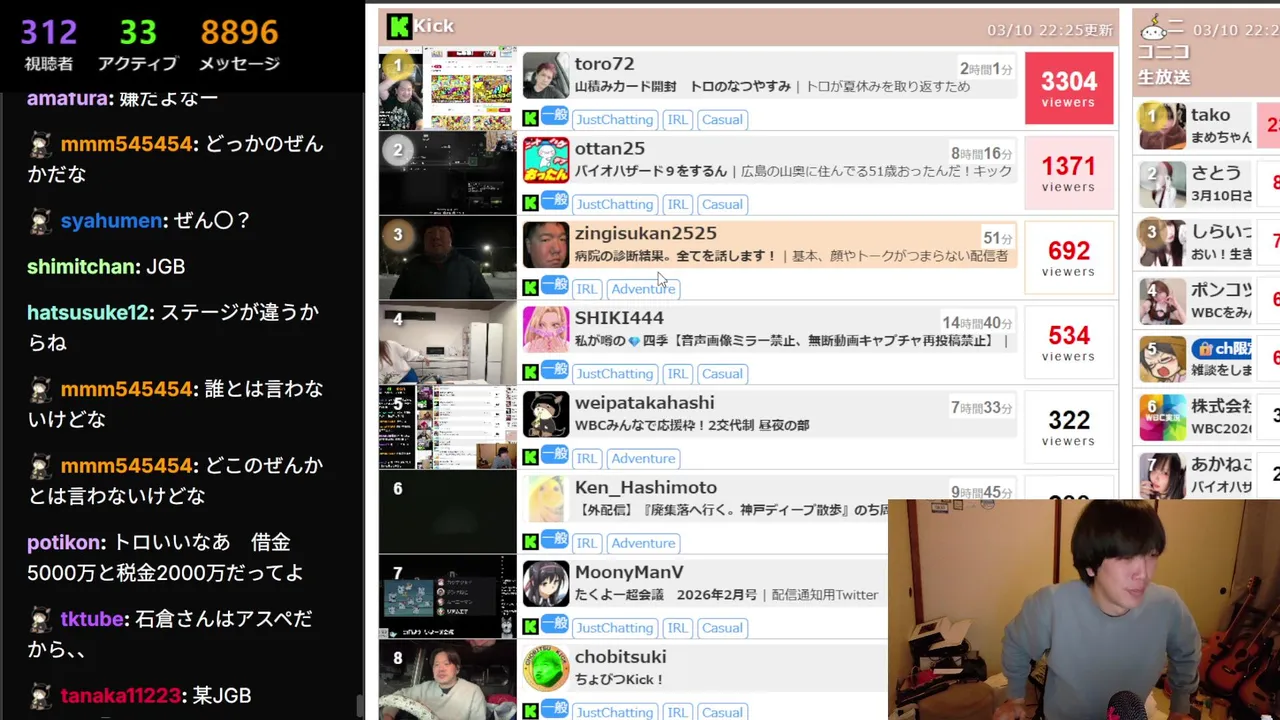Image resolution: width=1280 pixels, height=720 pixels.
Task: Select IRL tag on zingisukan2525's row
Action: [586, 289]
